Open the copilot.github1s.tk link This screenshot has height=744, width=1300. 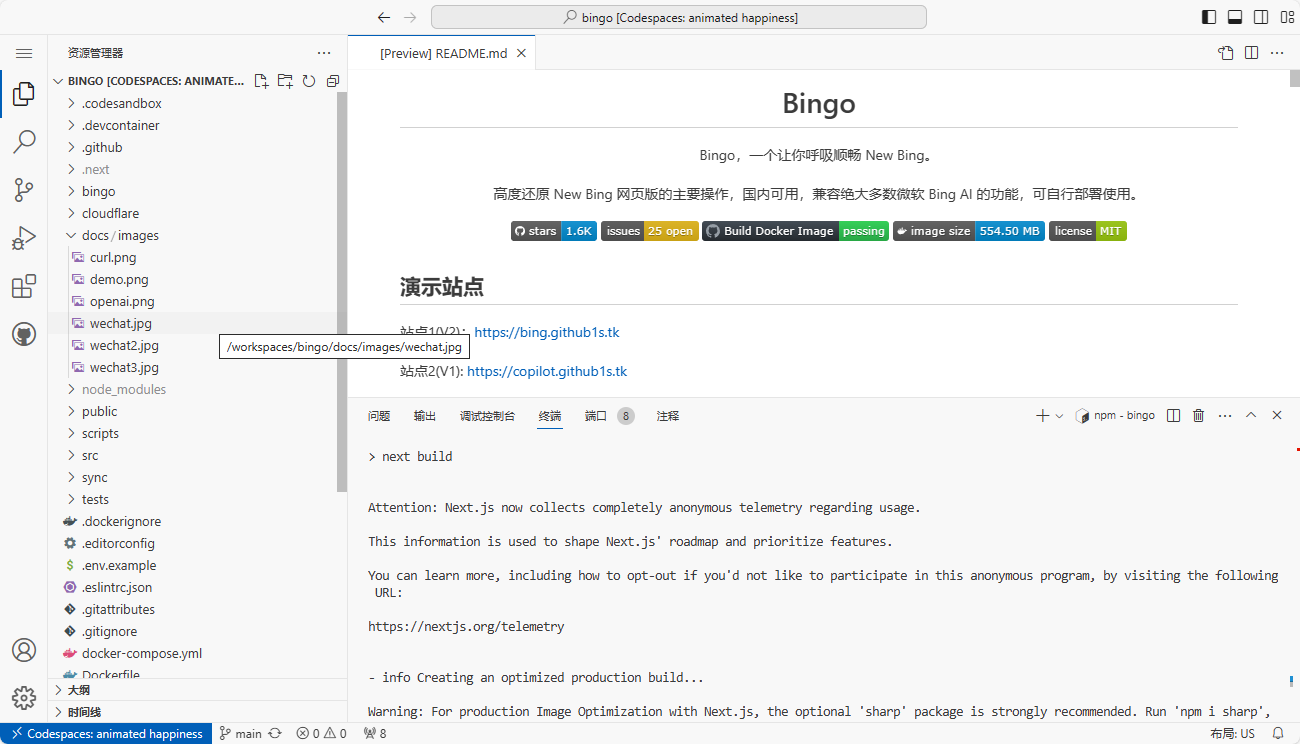pyautogui.click(x=547, y=371)
